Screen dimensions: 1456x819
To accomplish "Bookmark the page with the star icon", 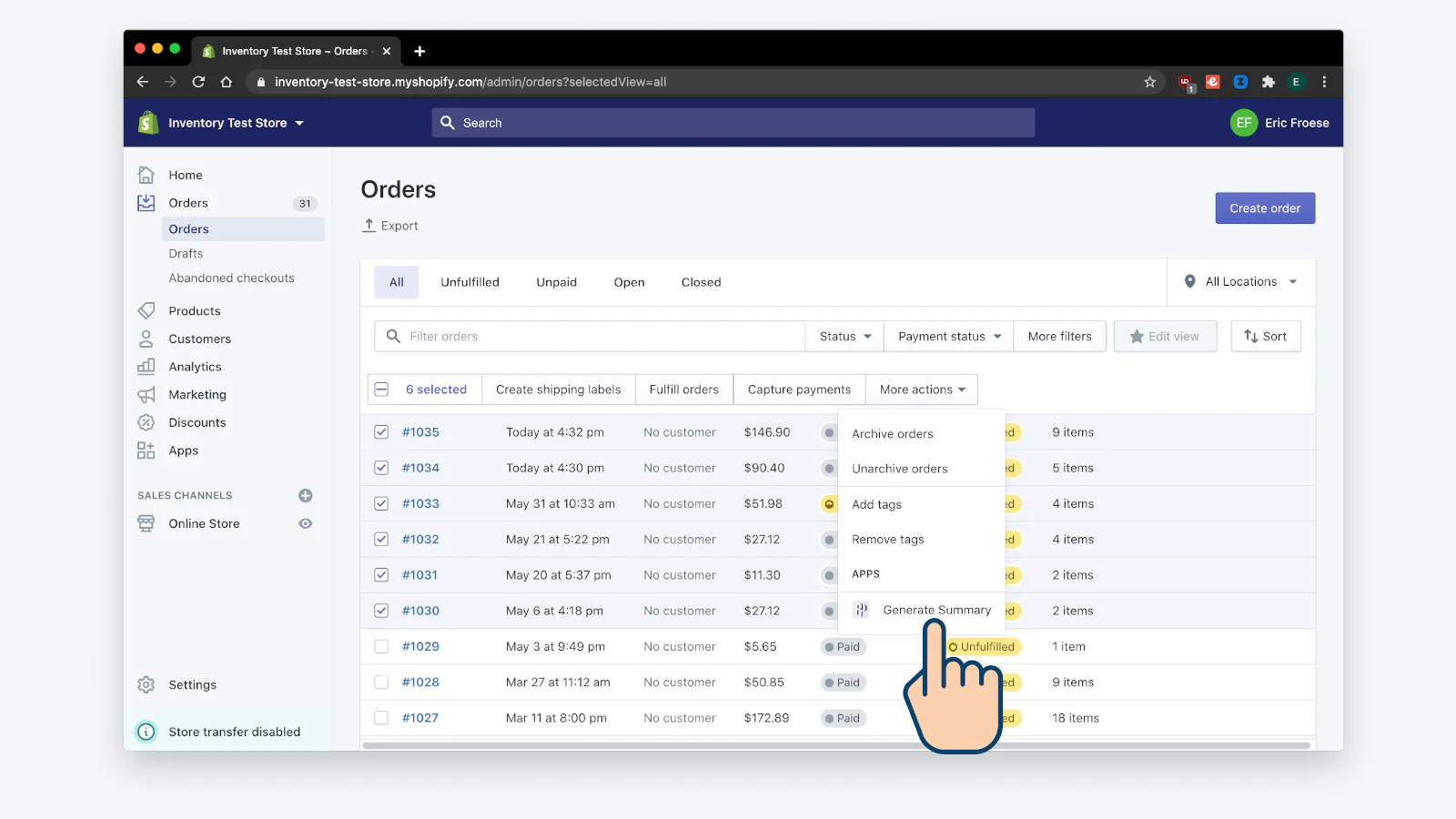I will [1150, 82].
